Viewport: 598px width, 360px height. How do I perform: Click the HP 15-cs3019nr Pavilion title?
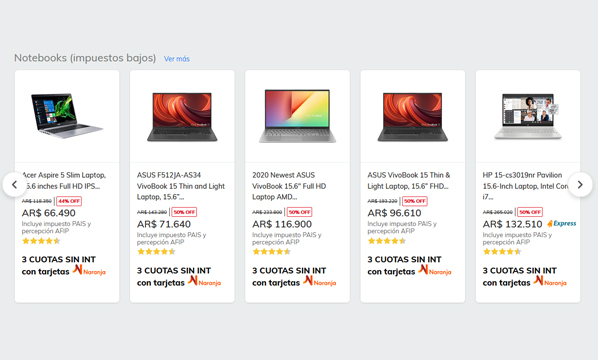526,186
